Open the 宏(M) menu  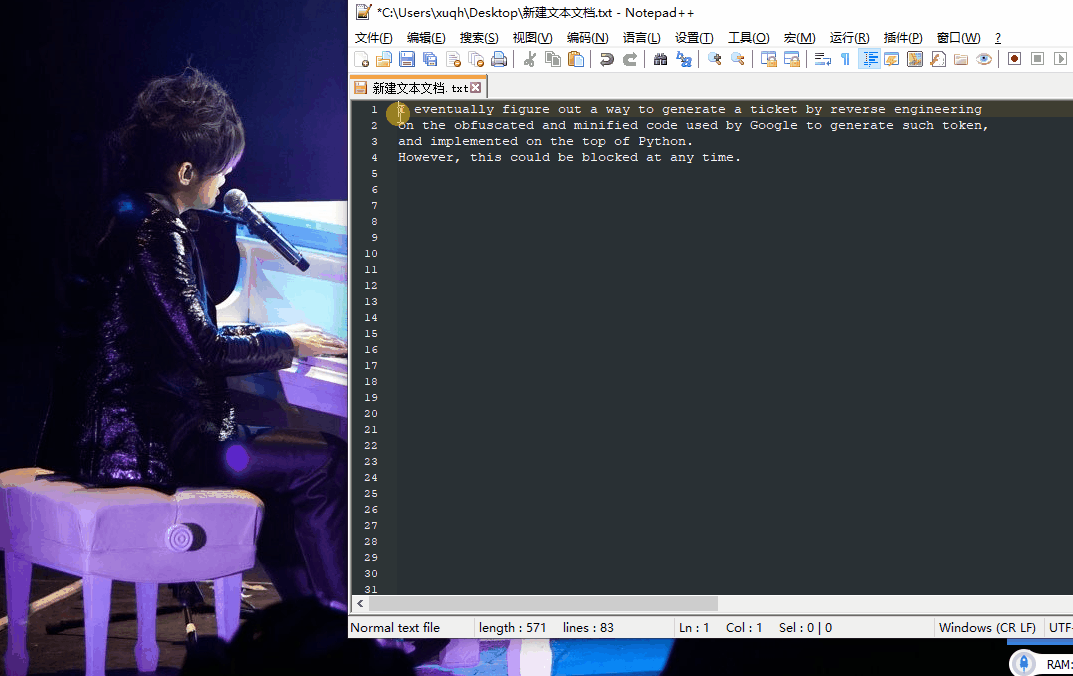click(x=799, y=38)
